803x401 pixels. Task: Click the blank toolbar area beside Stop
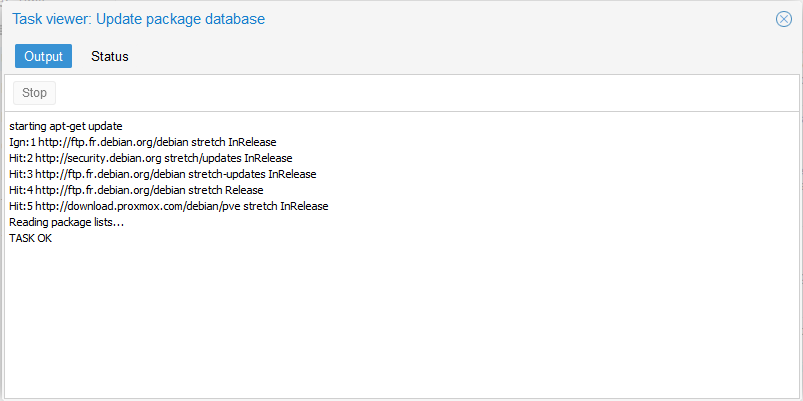400,93
